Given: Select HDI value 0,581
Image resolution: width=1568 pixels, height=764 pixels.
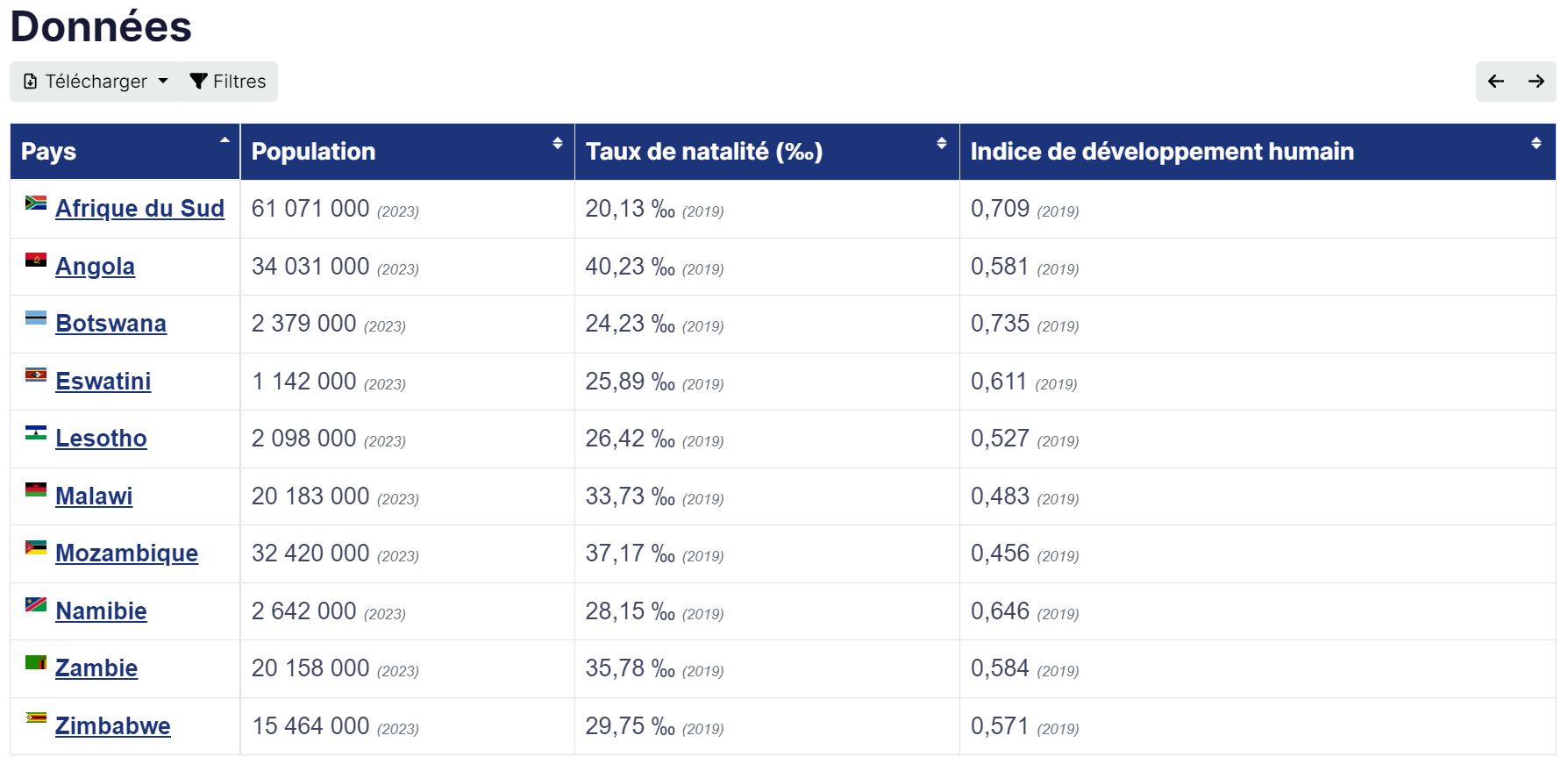Looking at the screenshot, I should (x=1000, y=267).
